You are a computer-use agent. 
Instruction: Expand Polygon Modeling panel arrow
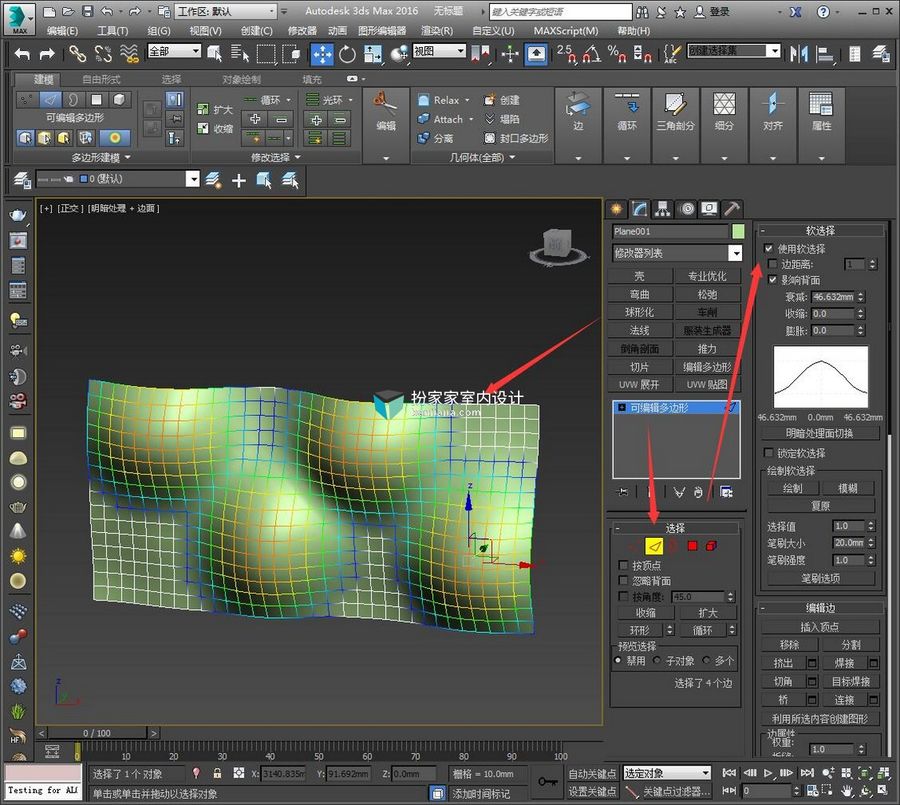tap(127, 157)
